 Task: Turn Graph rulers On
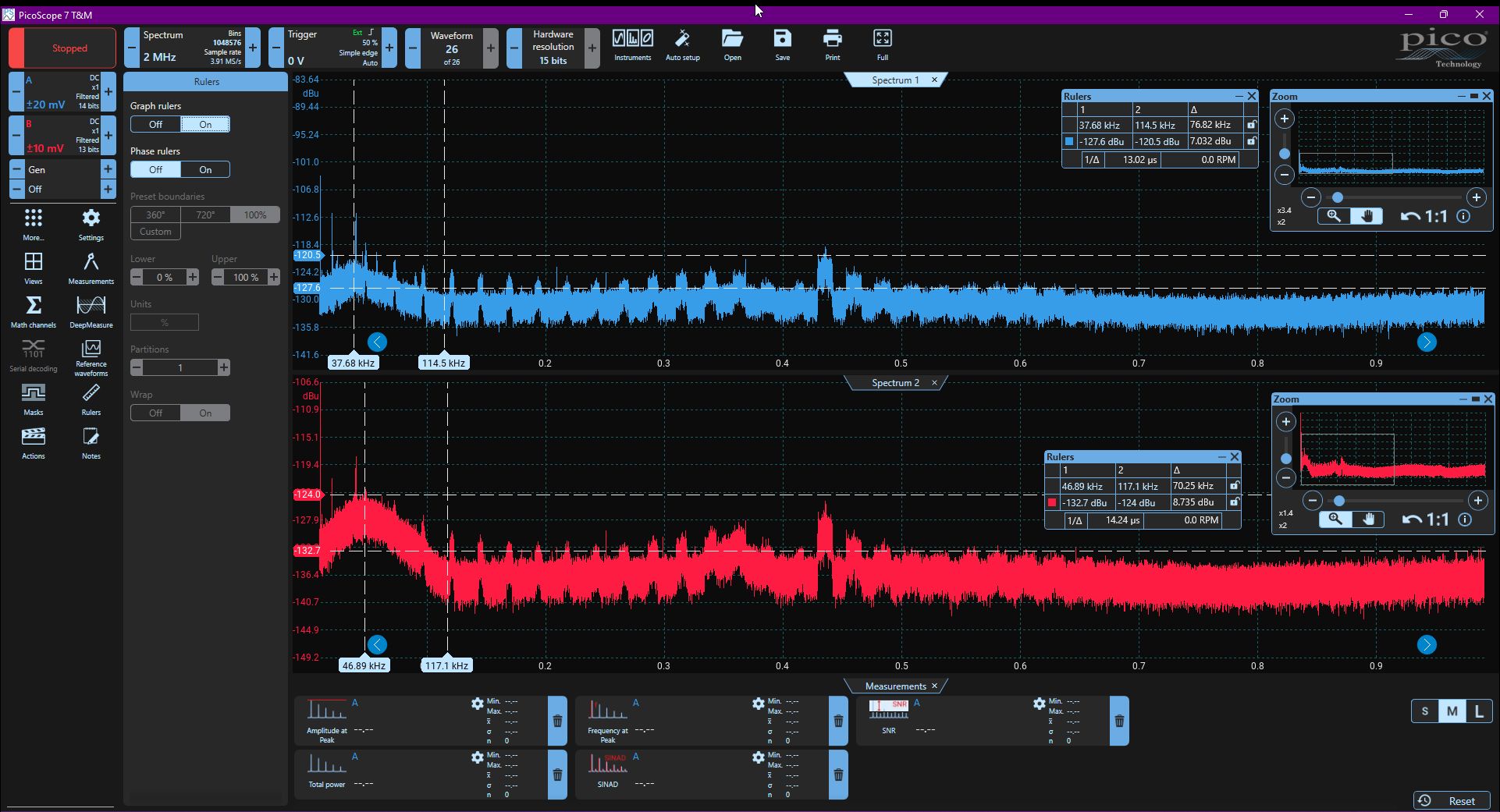205,124
